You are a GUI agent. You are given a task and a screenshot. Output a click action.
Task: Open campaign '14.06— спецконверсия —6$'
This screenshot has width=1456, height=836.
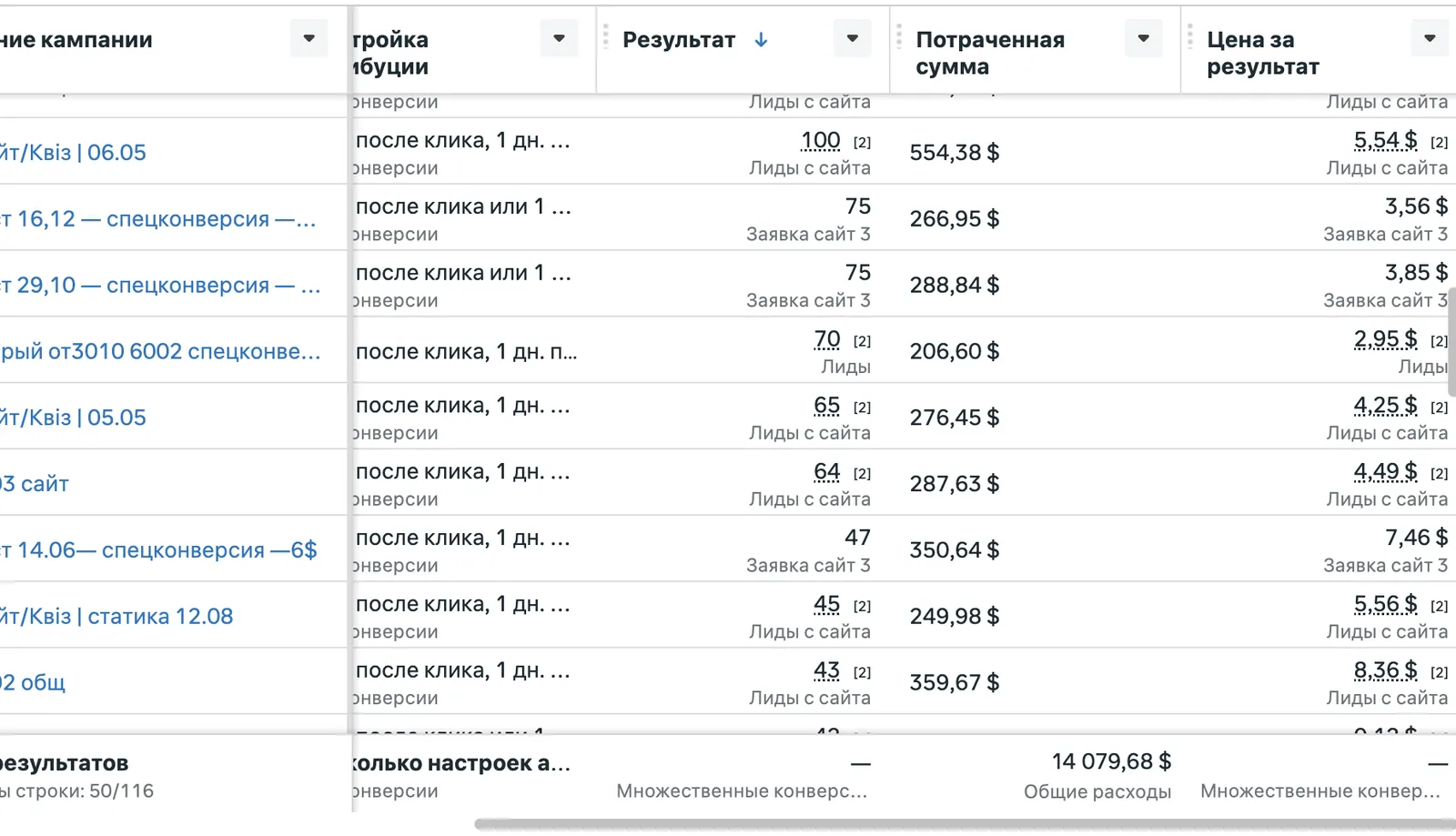[158, 550]
